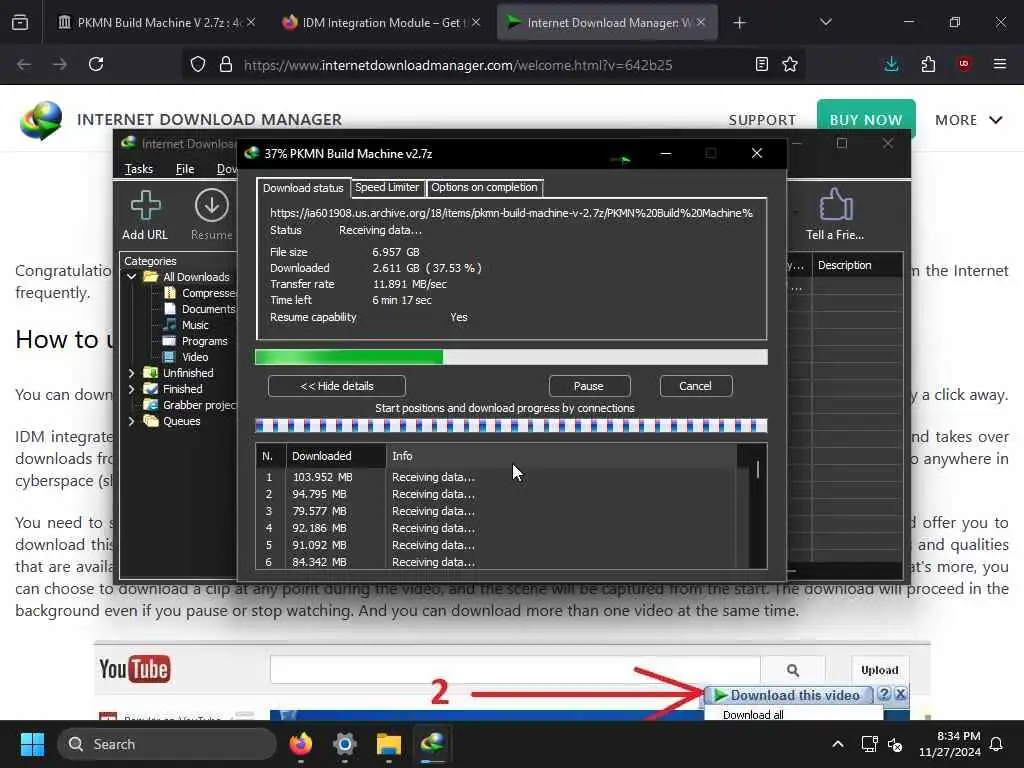The width and height of the screenshot is (1024, 768).
Task: Open the MORE dropdown on the website
Action: click(x=968, y=120)
